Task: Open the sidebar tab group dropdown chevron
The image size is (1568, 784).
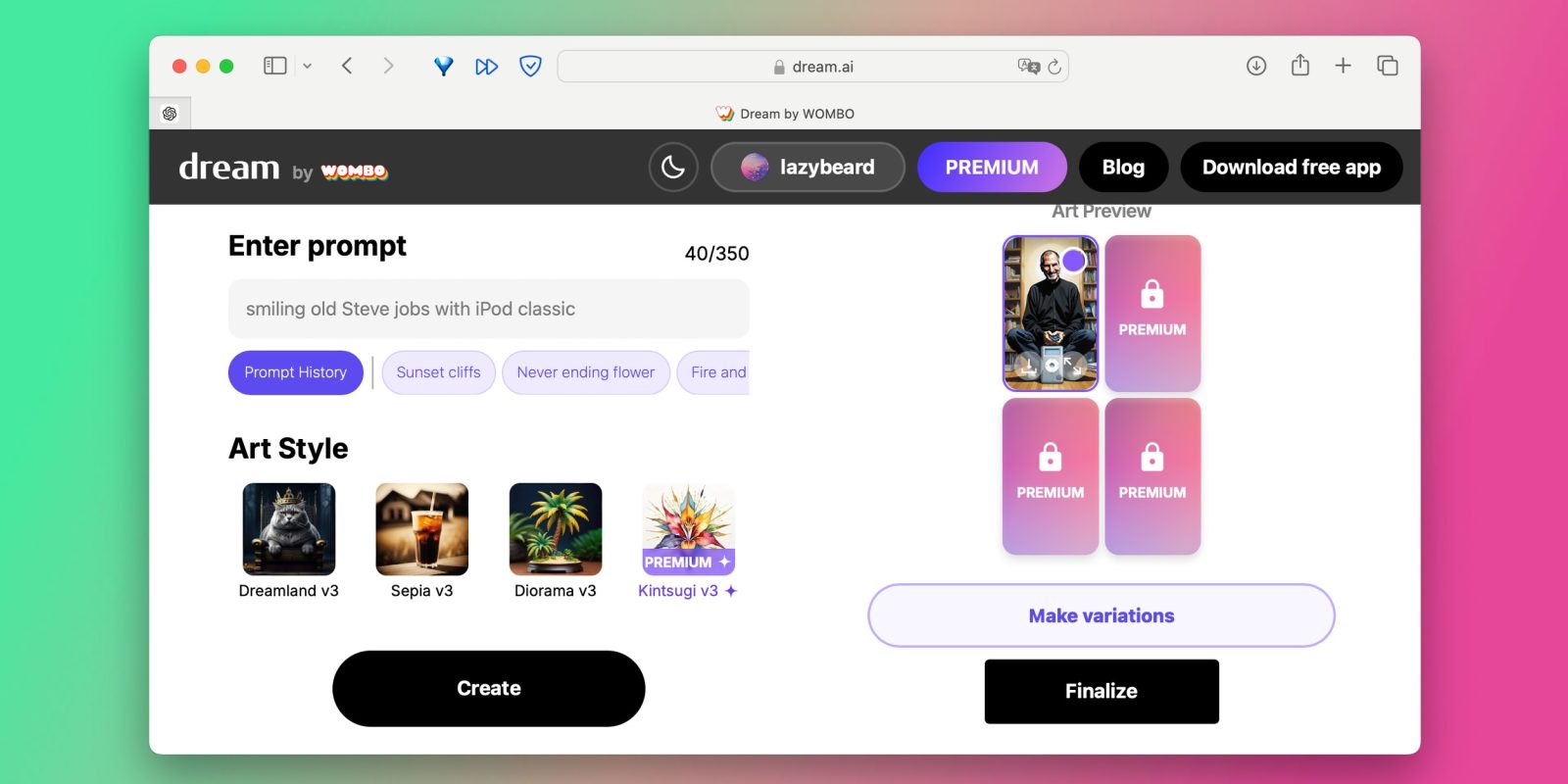Action: [x=307, y=66]
